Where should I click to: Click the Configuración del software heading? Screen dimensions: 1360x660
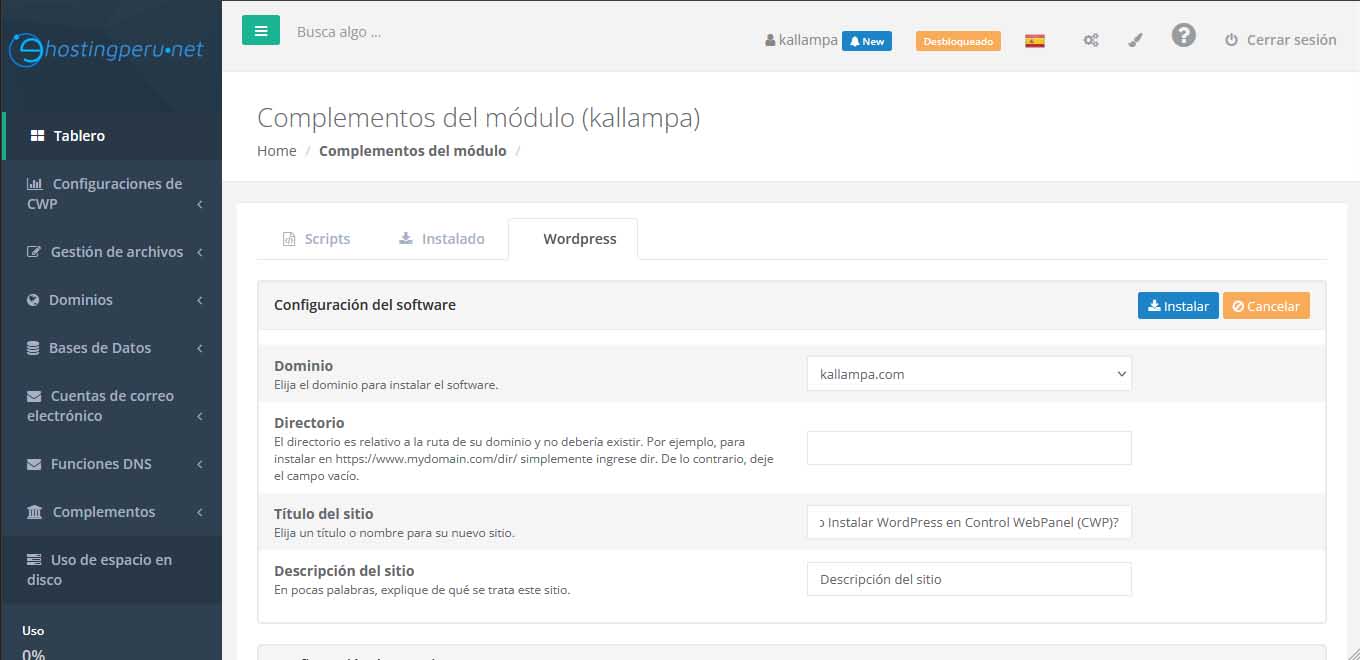pyautogui.click(x=365, y=305)
